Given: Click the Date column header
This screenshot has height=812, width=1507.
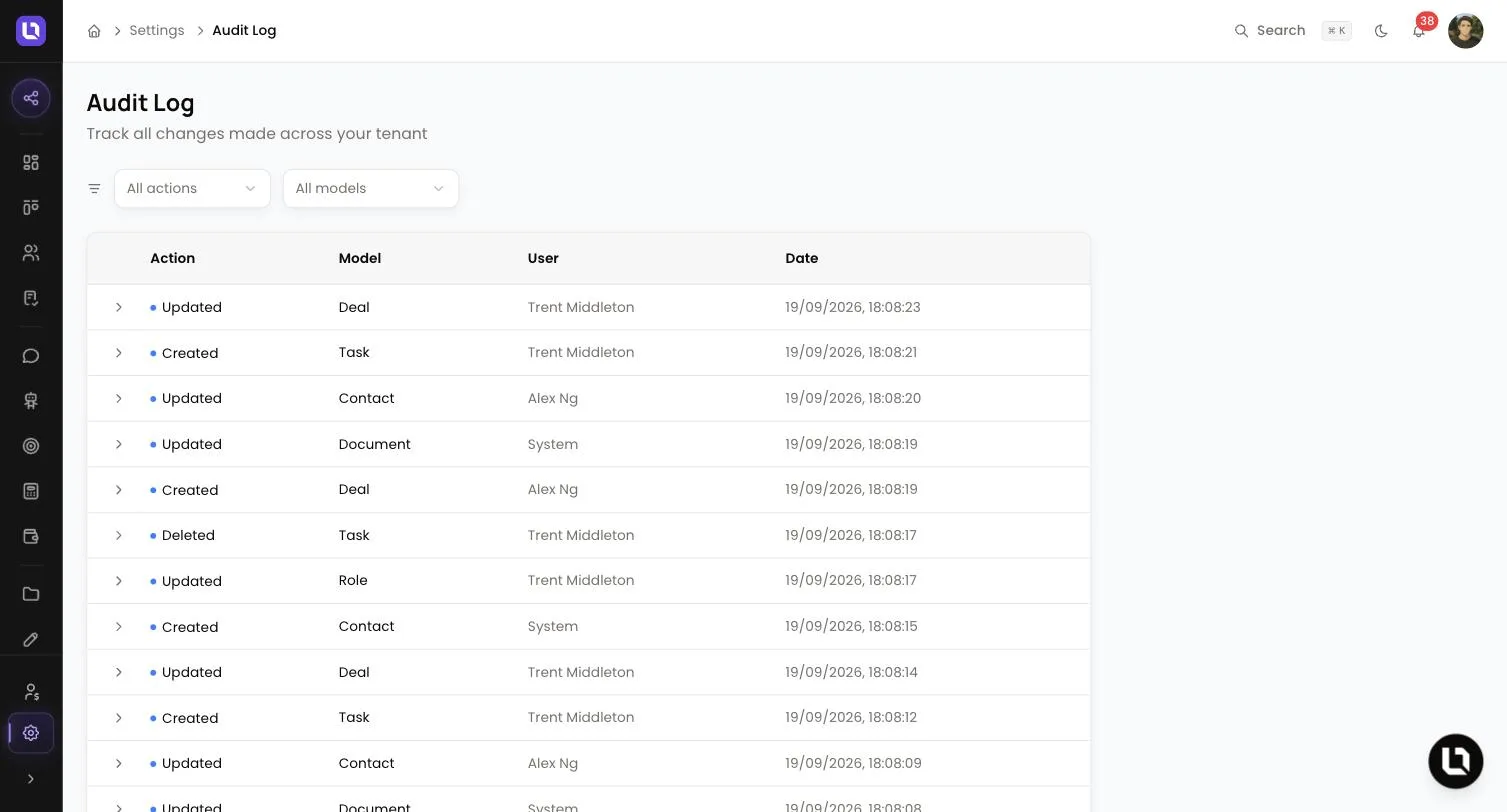Looking at the screenshot, I should (x=802, y=258).
